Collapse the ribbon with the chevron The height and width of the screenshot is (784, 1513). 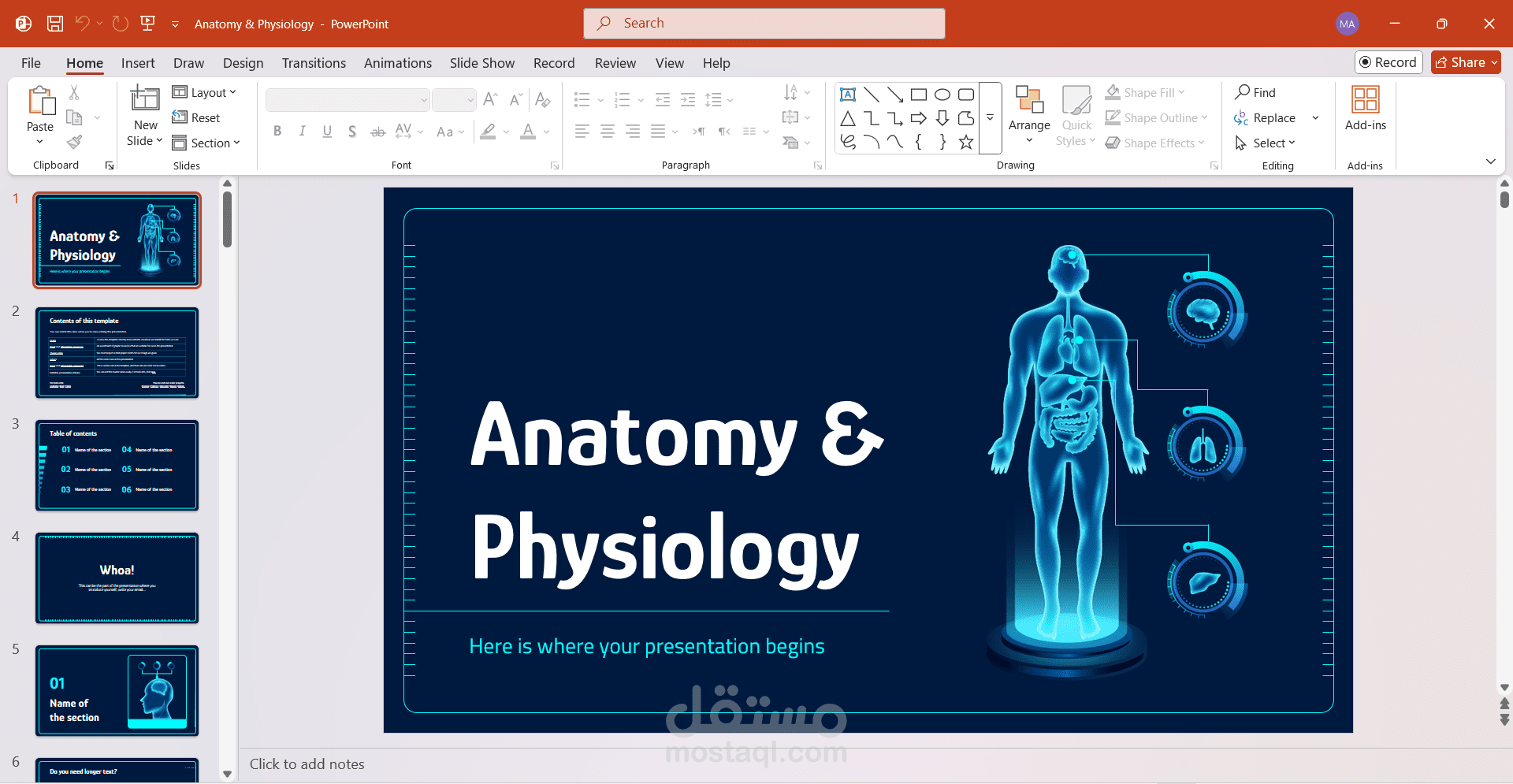coord(1490,162)
